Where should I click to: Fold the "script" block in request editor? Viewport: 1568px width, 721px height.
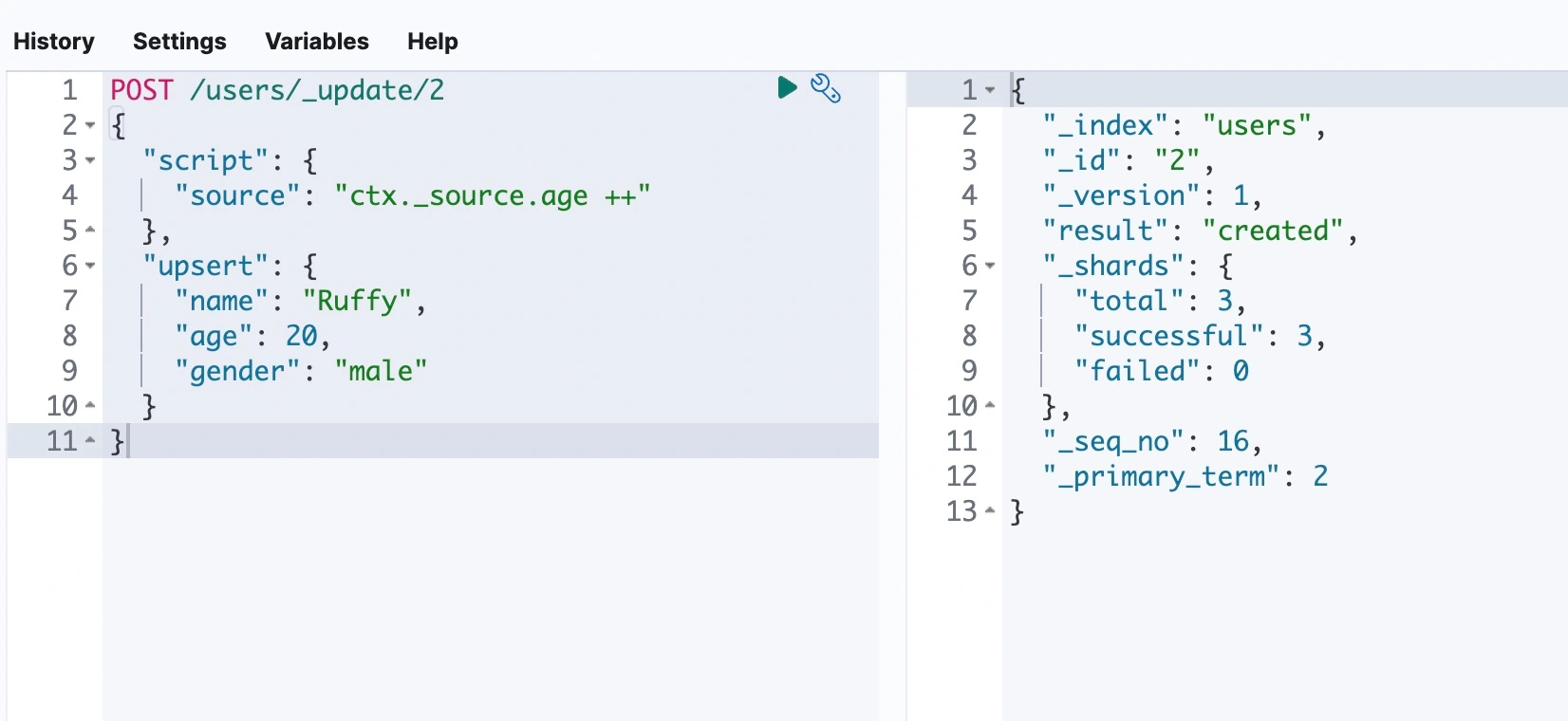[90, 160]
